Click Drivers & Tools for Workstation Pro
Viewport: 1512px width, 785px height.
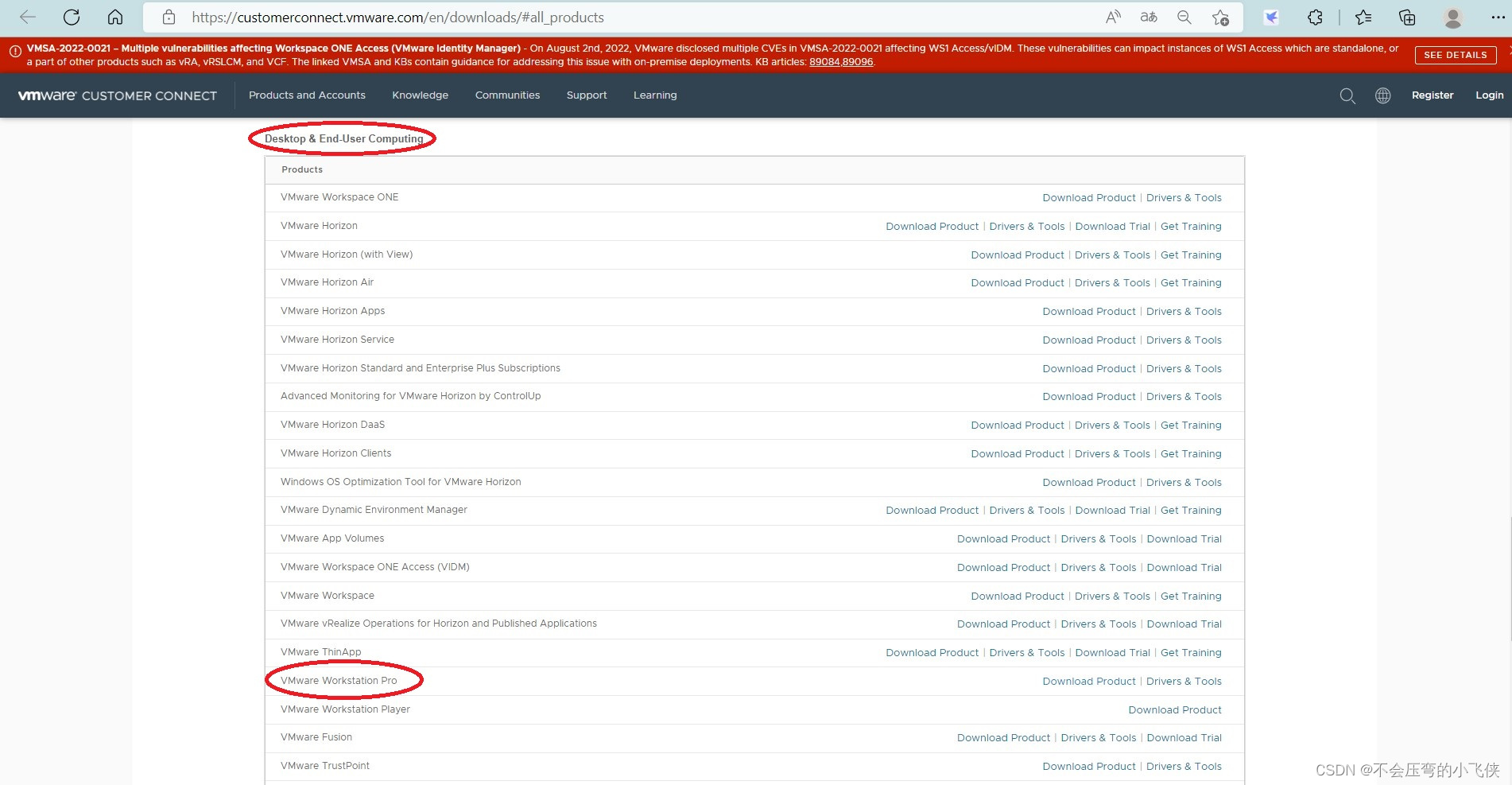[x=1184, y=681]
